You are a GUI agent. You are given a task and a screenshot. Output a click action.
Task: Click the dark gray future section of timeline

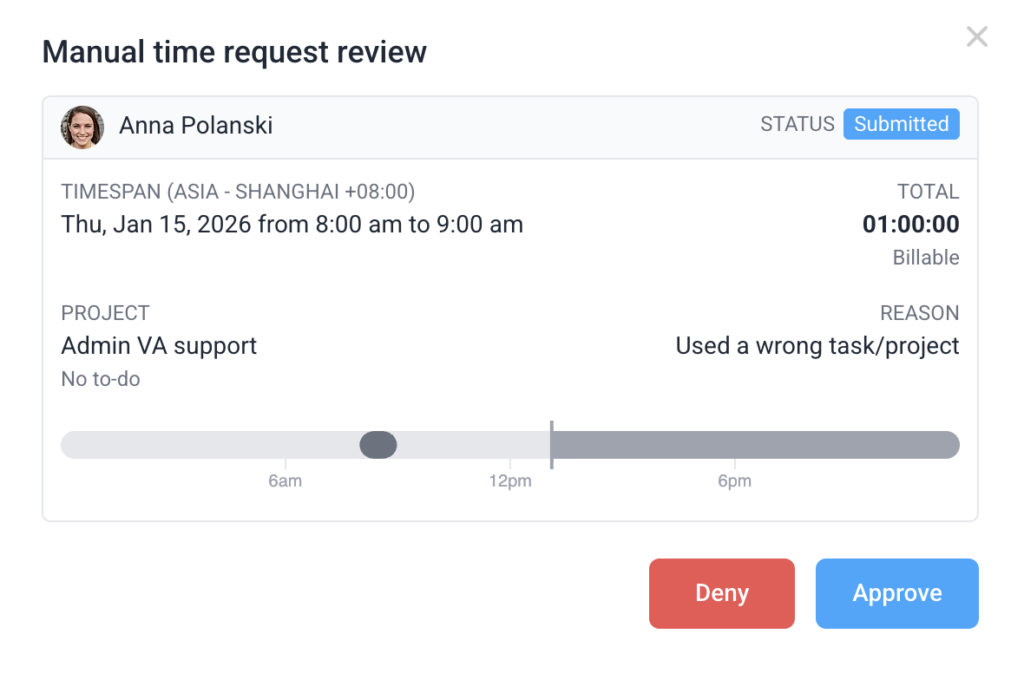755,445
